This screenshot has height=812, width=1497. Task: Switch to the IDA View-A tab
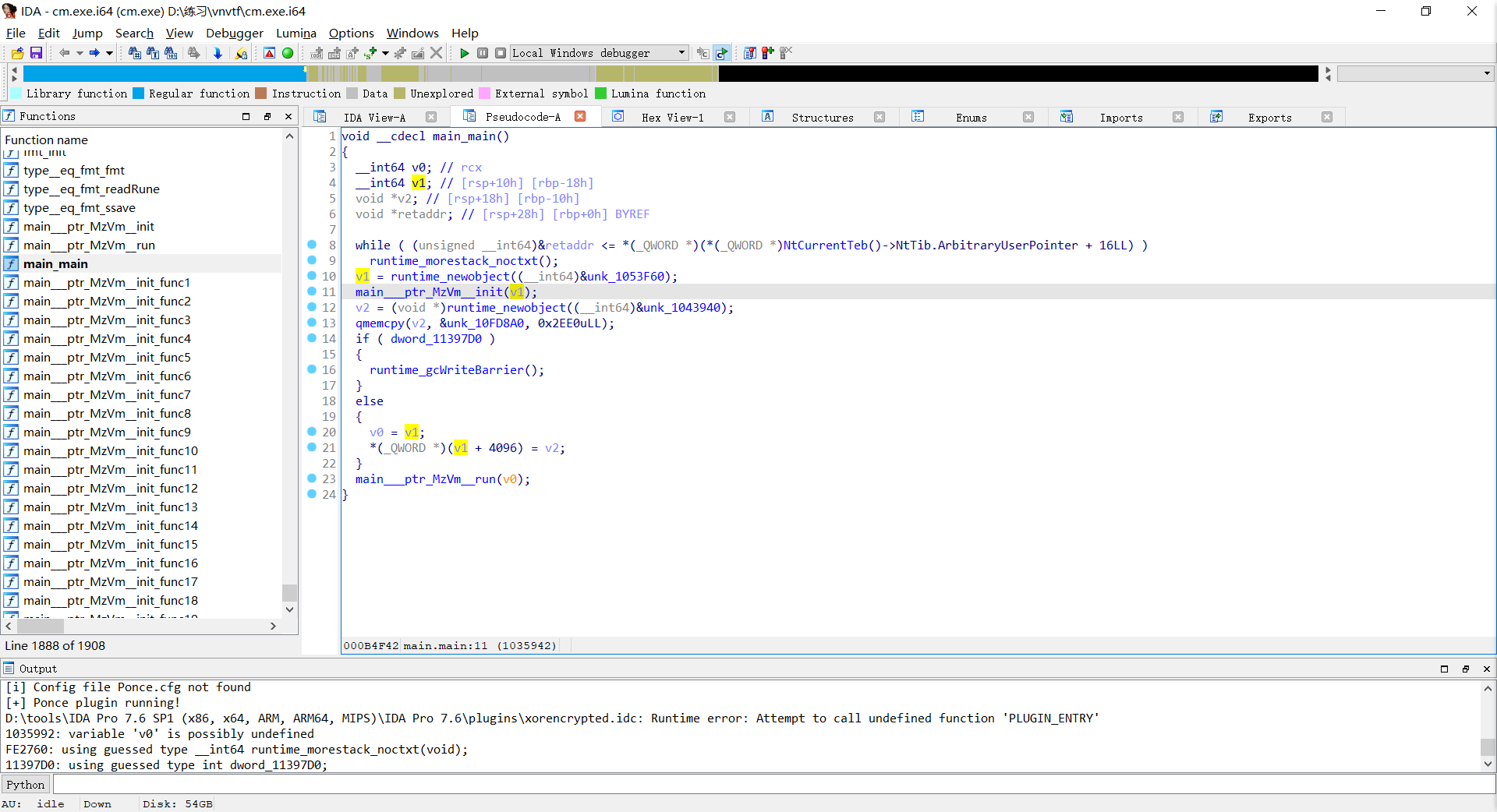pos(374,118)
